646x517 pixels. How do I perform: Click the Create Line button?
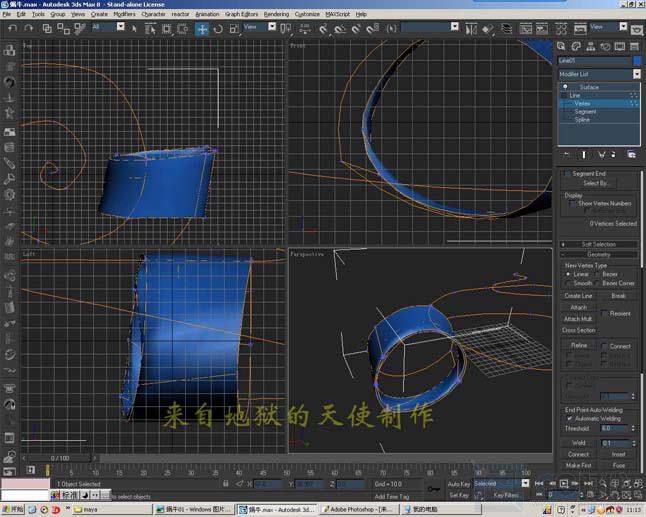578,296
